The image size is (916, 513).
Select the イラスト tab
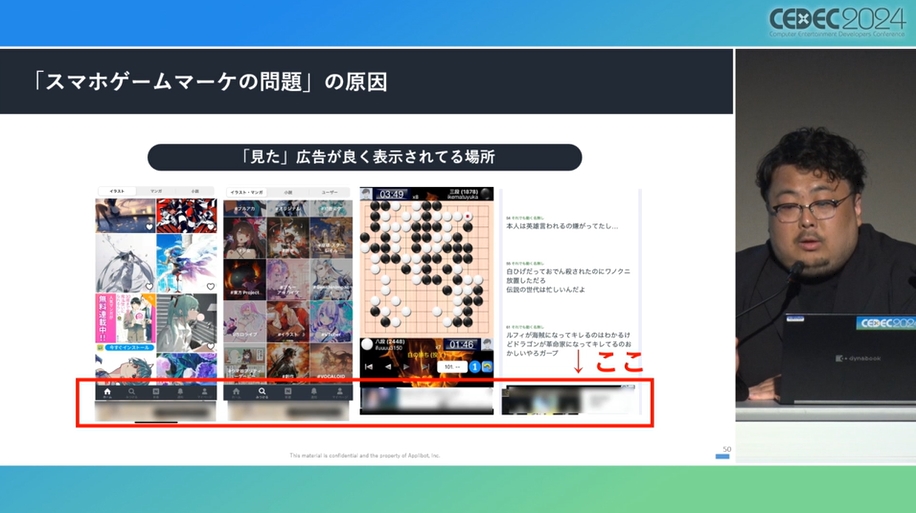tap(117, 191)
